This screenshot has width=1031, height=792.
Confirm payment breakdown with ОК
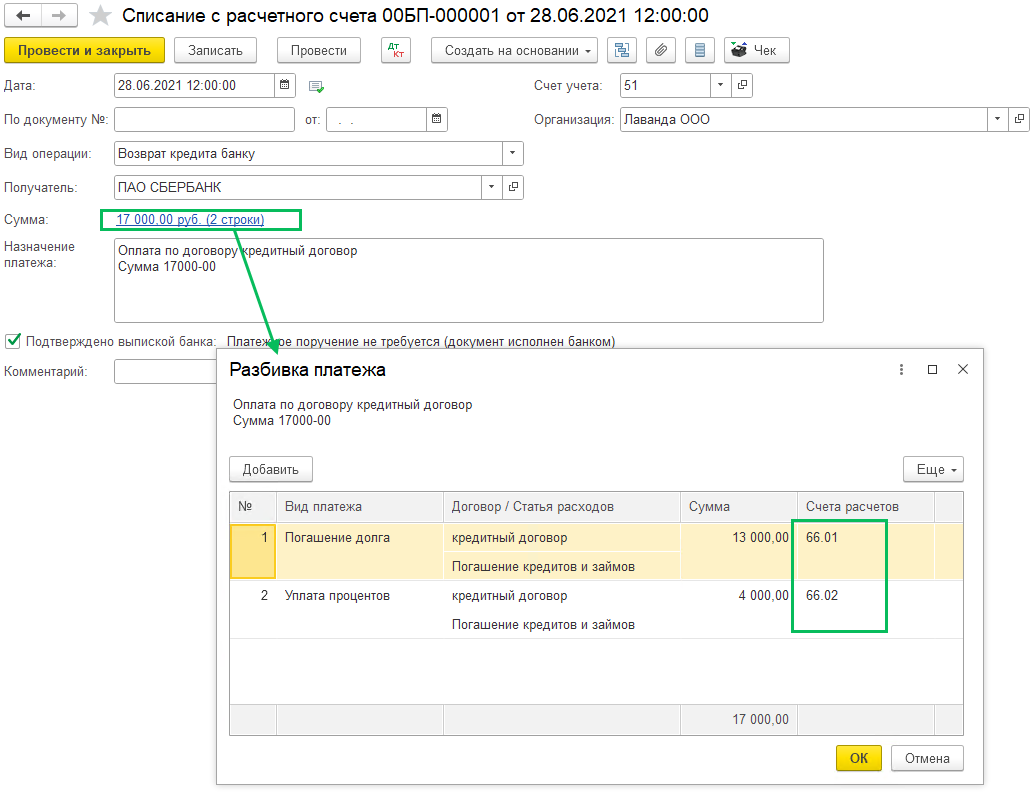point(858,758)
